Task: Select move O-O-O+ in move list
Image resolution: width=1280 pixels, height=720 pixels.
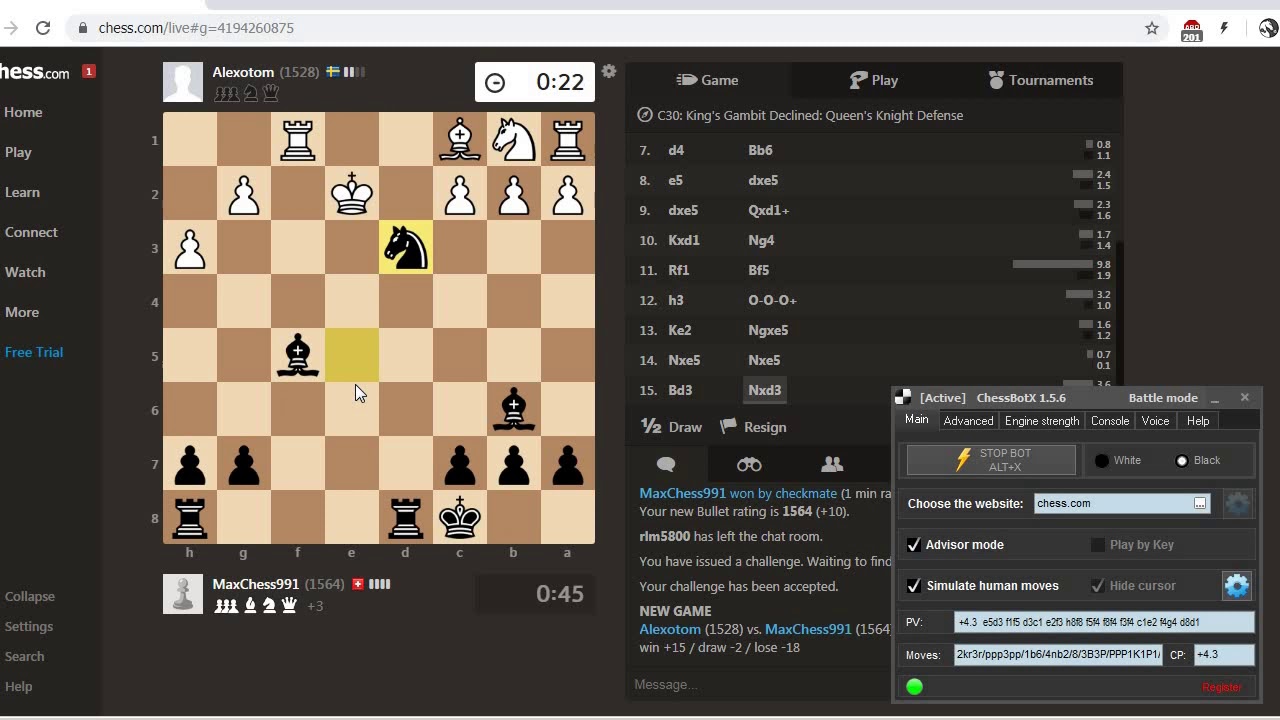Action: pos(772,300)
